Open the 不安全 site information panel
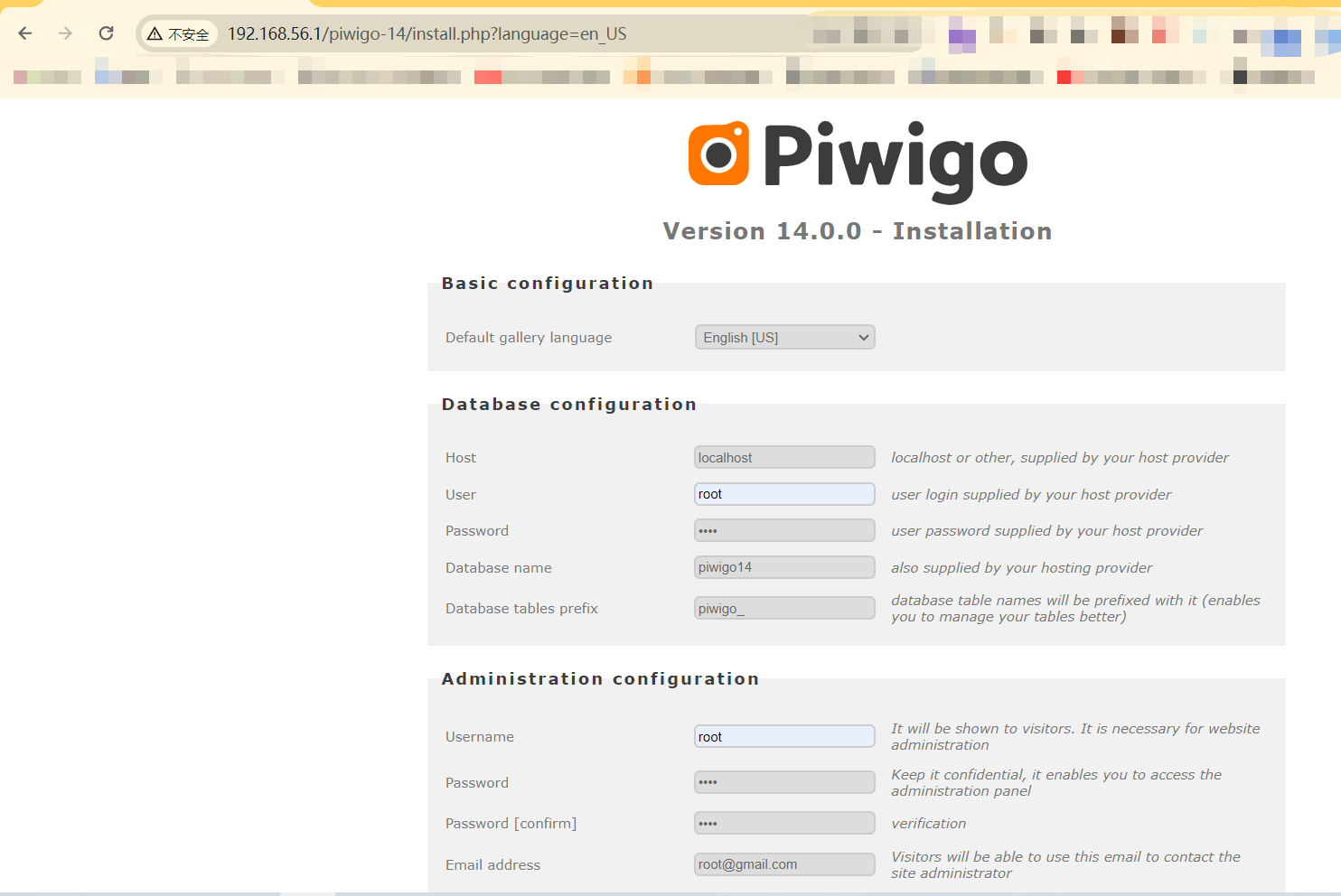Image resolution: width=1341 pixels, height=896 pixels. [x=177, y=33]
